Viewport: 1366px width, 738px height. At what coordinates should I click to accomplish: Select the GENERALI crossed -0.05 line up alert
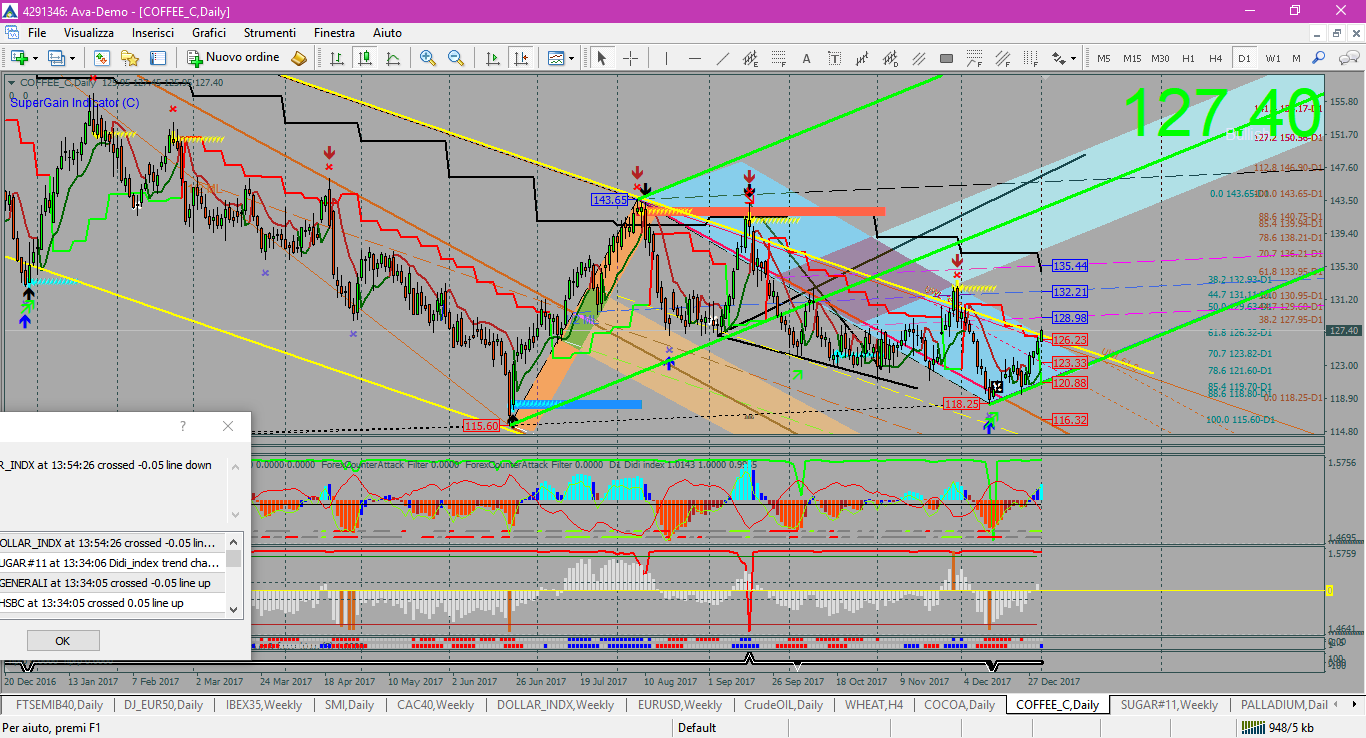click(112, 583)
